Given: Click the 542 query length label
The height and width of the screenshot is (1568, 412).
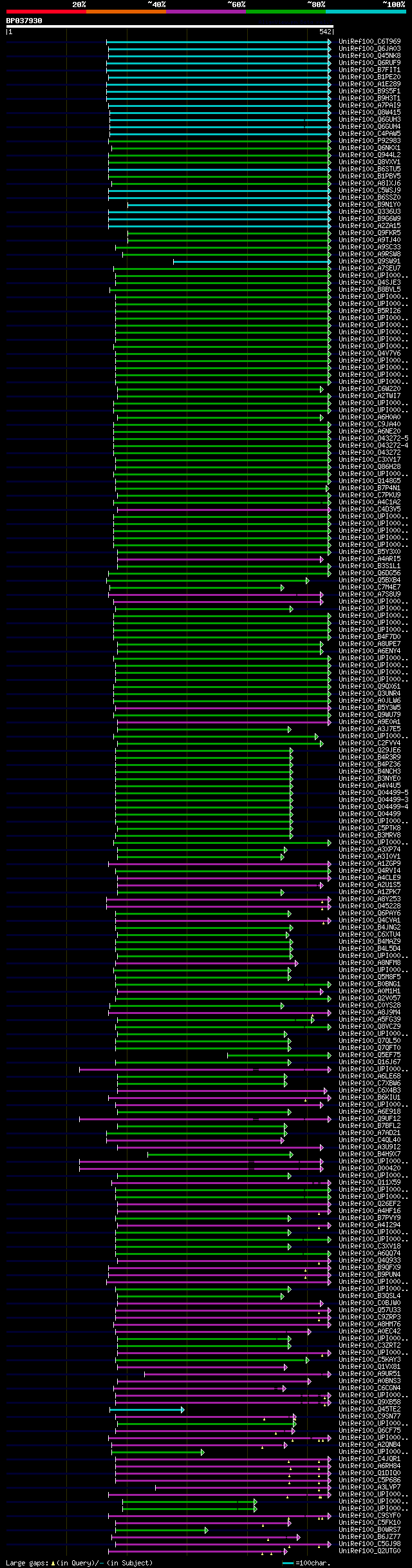Looking at the screenshot, I should (325, 32).
